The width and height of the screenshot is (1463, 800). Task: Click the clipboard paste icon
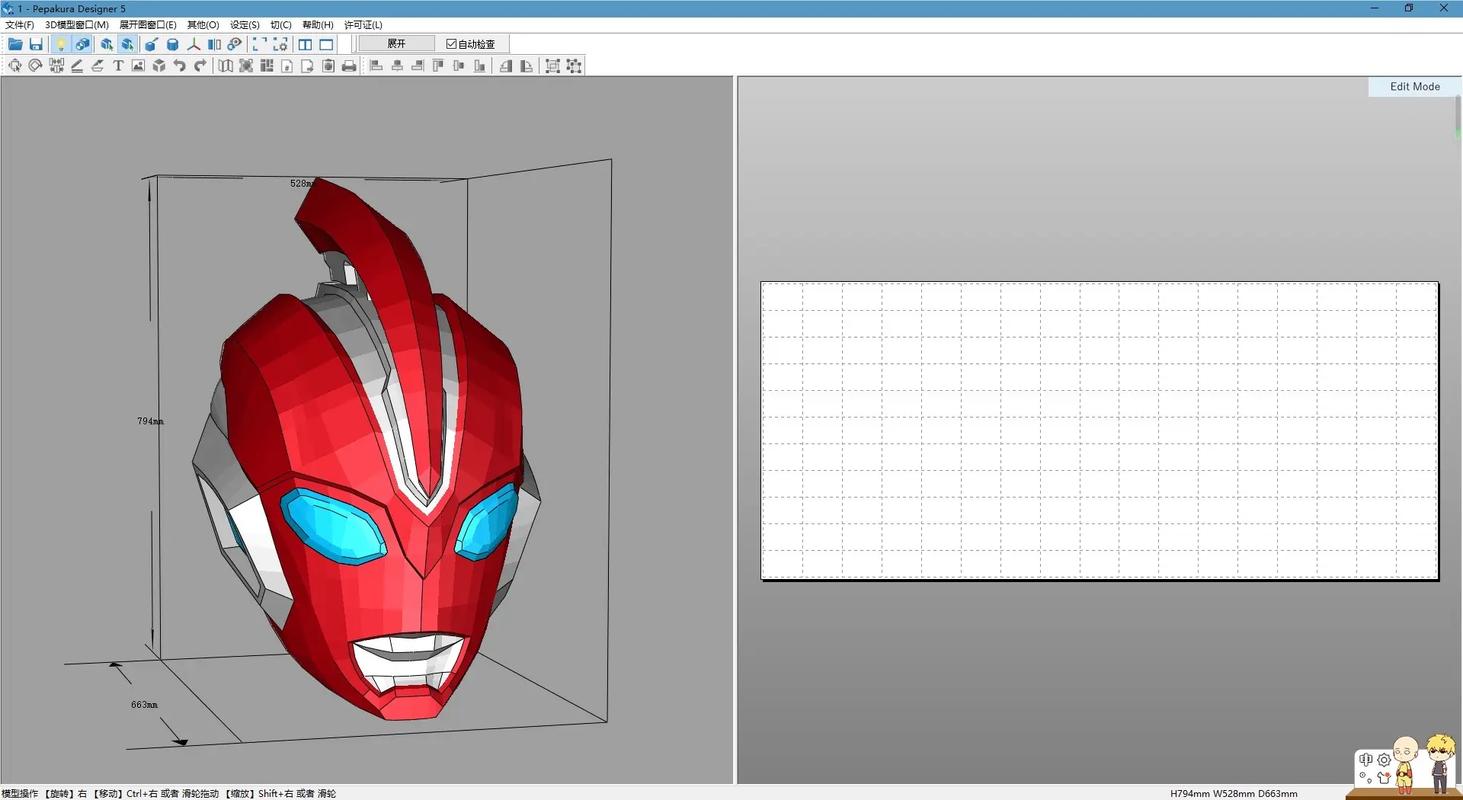(x=328, y=66)
